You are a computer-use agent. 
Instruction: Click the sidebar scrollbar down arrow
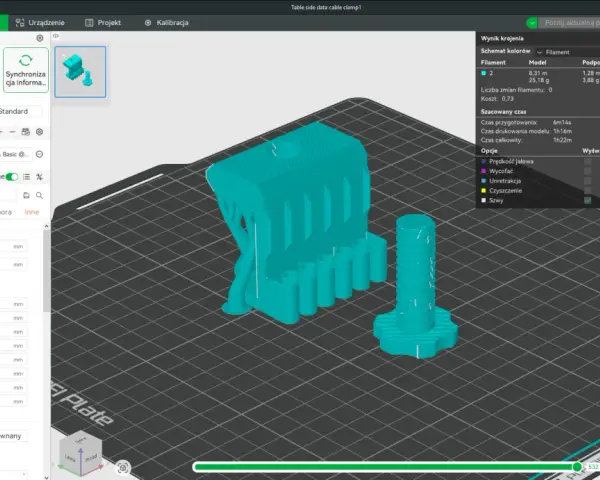[47, 477]
